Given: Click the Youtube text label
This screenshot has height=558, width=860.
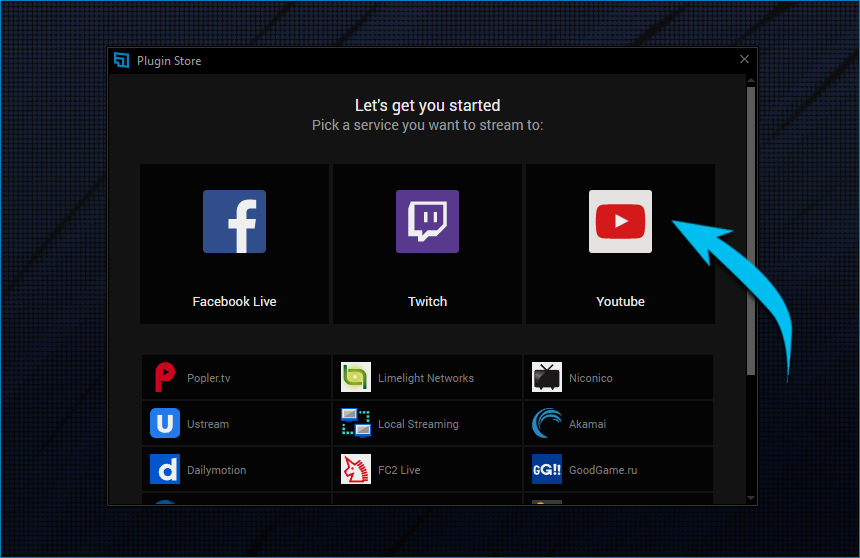Looking at the screenshot, I should coord(620,302).
